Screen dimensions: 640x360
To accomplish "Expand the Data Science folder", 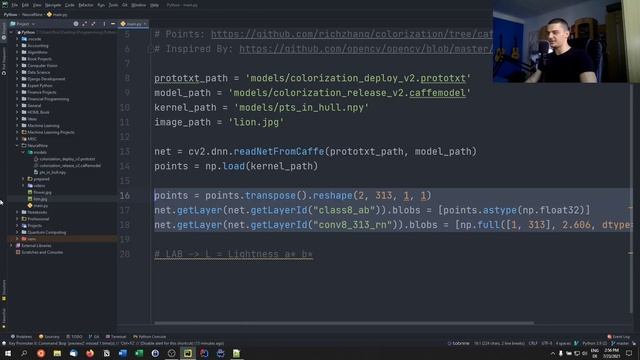I will coord(17,72).
